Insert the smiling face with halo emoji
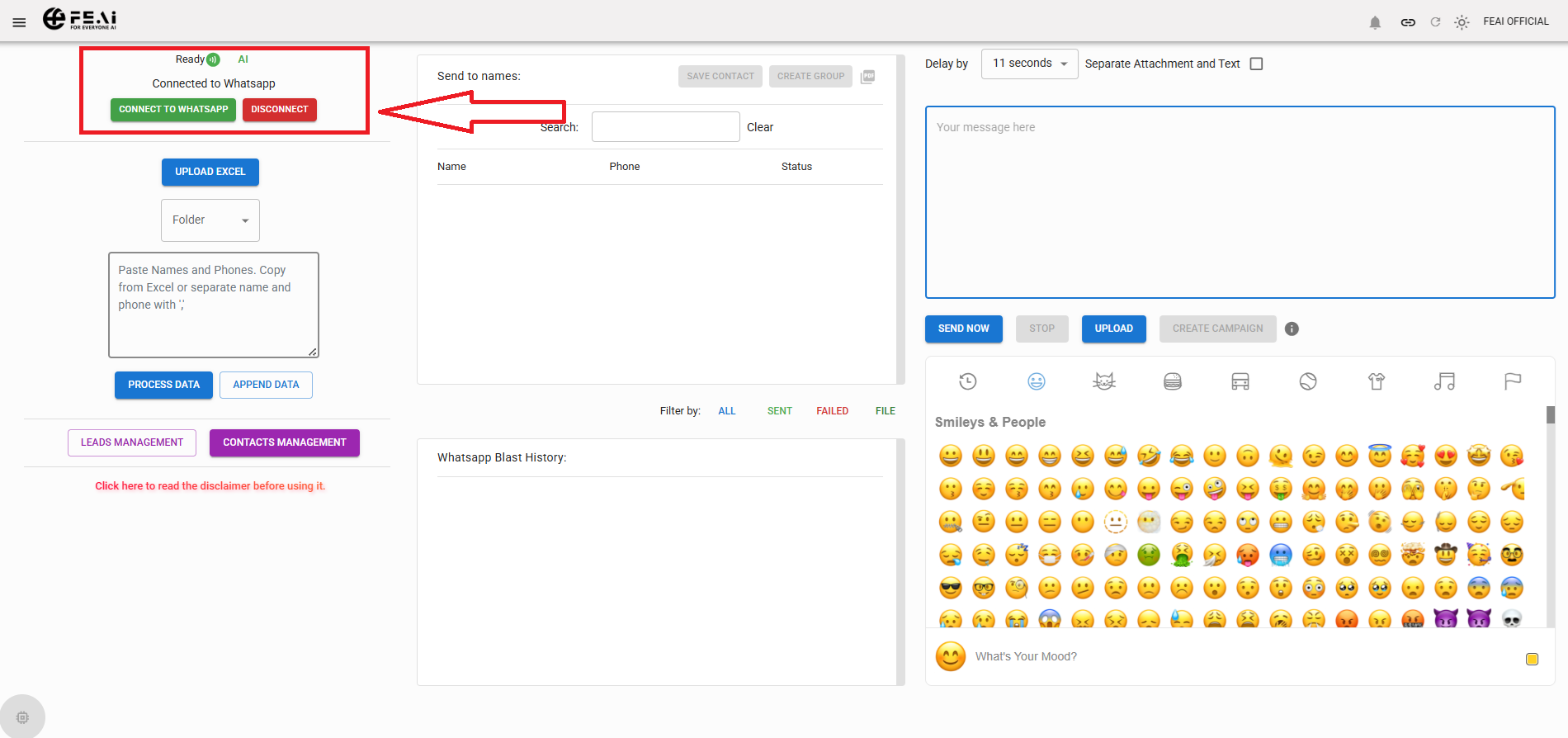 pos(1380,456)
